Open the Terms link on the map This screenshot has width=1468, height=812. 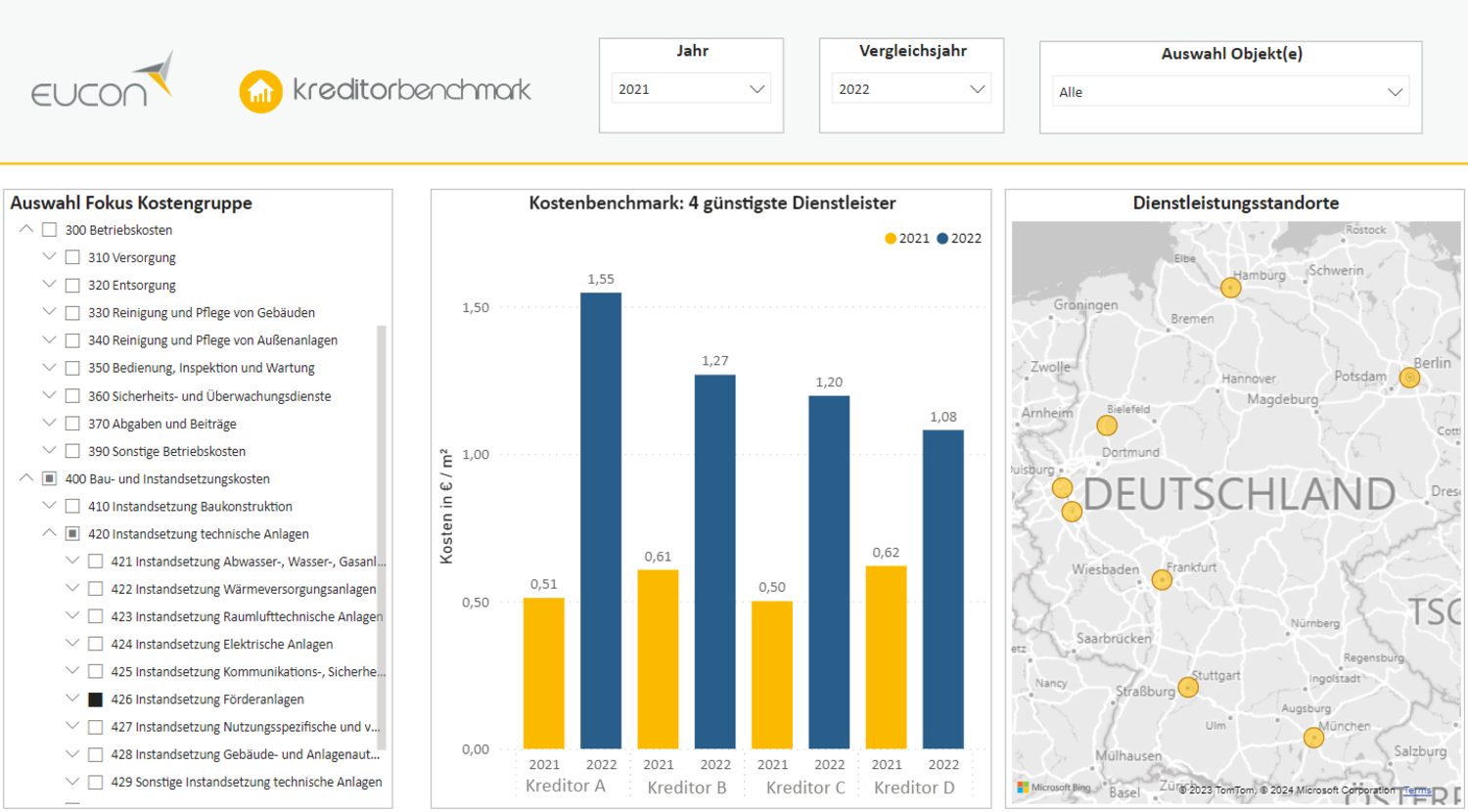pos(1417,790)
